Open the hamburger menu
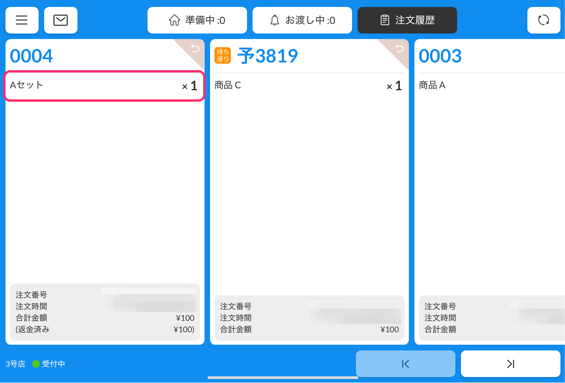Viewport: 565px width, 383px height. click(22, 20)
